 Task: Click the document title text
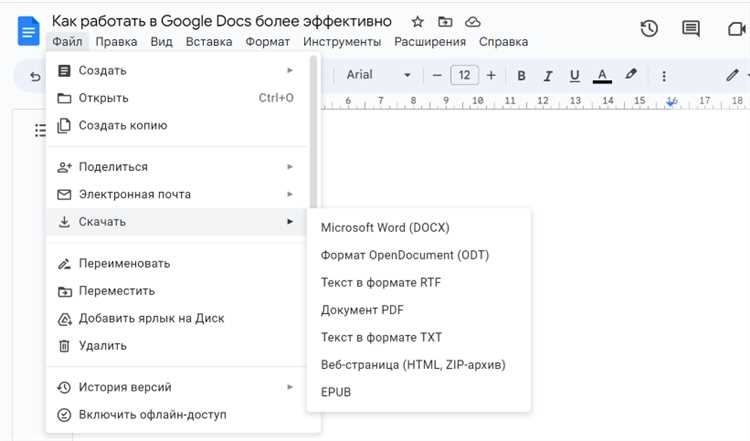221,22
